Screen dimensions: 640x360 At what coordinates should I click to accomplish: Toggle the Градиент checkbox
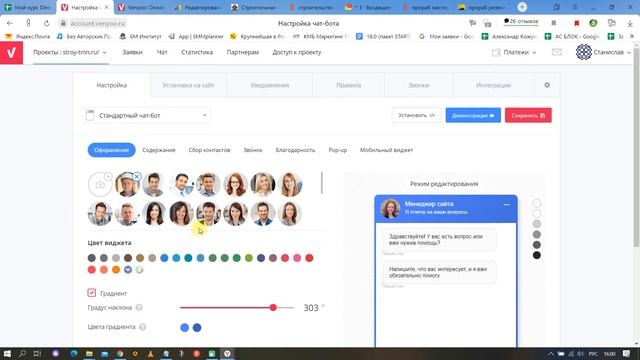tap(91, 293)
